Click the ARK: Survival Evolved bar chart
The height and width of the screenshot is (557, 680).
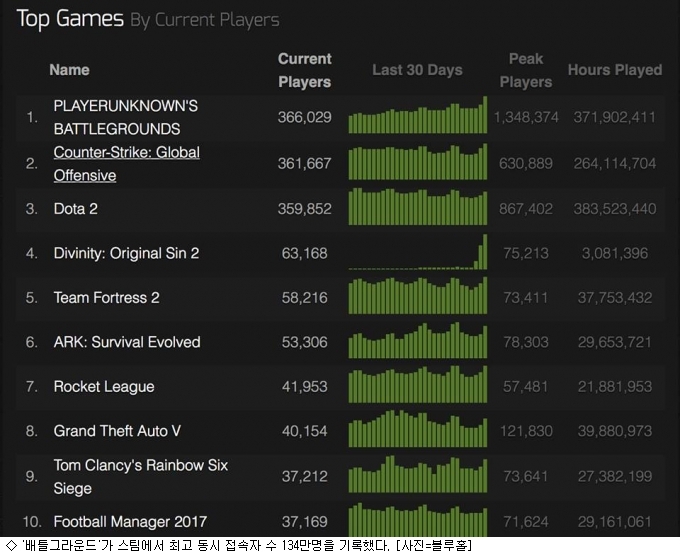(x=418, y=340)
